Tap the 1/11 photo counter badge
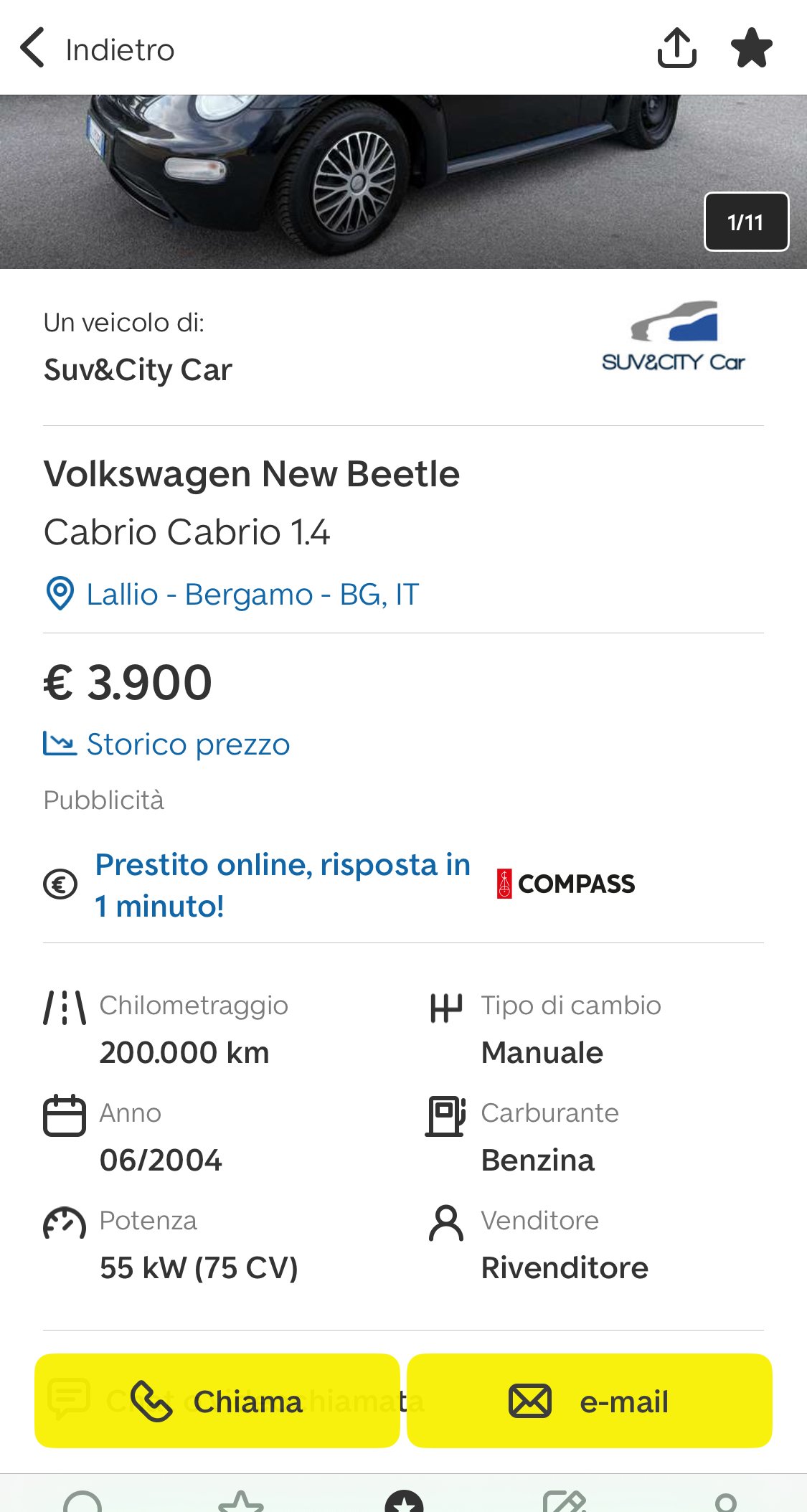 (746, 222)
